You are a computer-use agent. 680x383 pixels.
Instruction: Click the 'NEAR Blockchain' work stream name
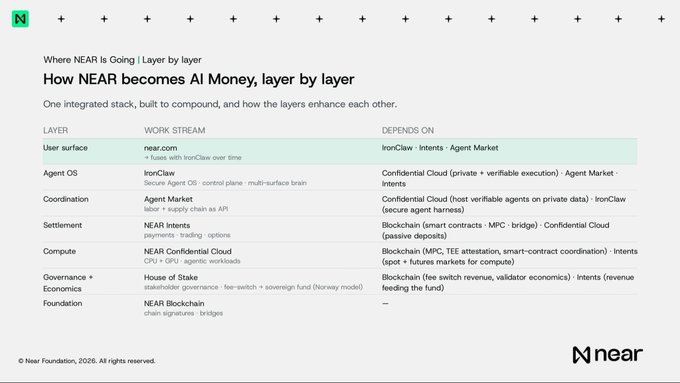click(174, 304)
